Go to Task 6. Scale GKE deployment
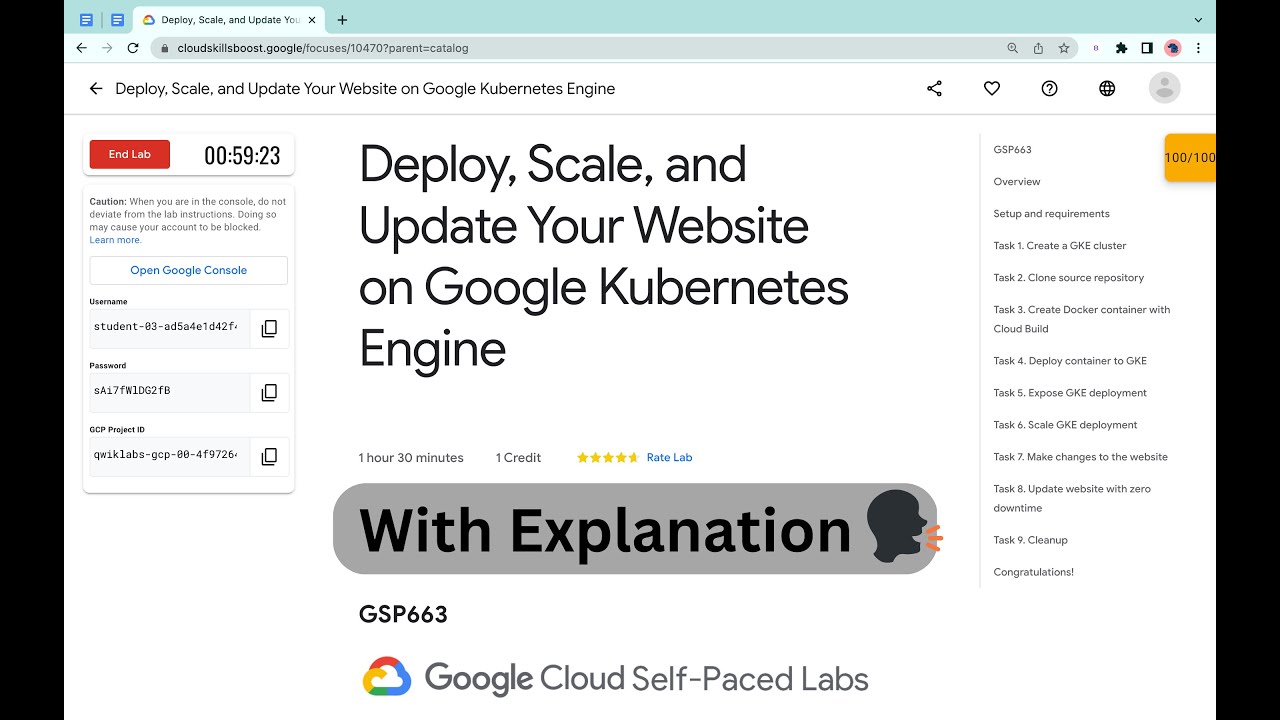Screen dimensions: 1280x720 [x=1065, y=425]
